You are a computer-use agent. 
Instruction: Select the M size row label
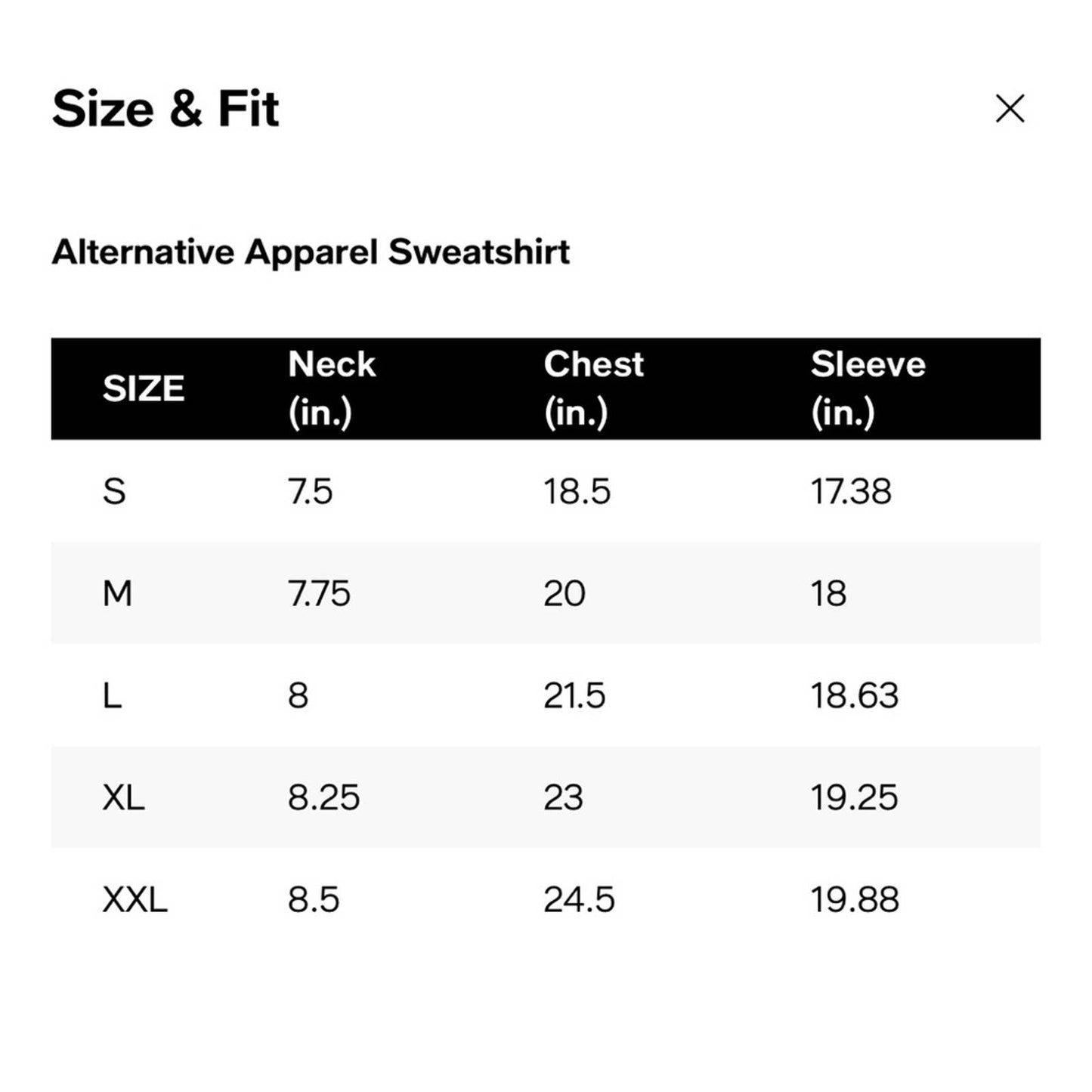pos(117,593)
